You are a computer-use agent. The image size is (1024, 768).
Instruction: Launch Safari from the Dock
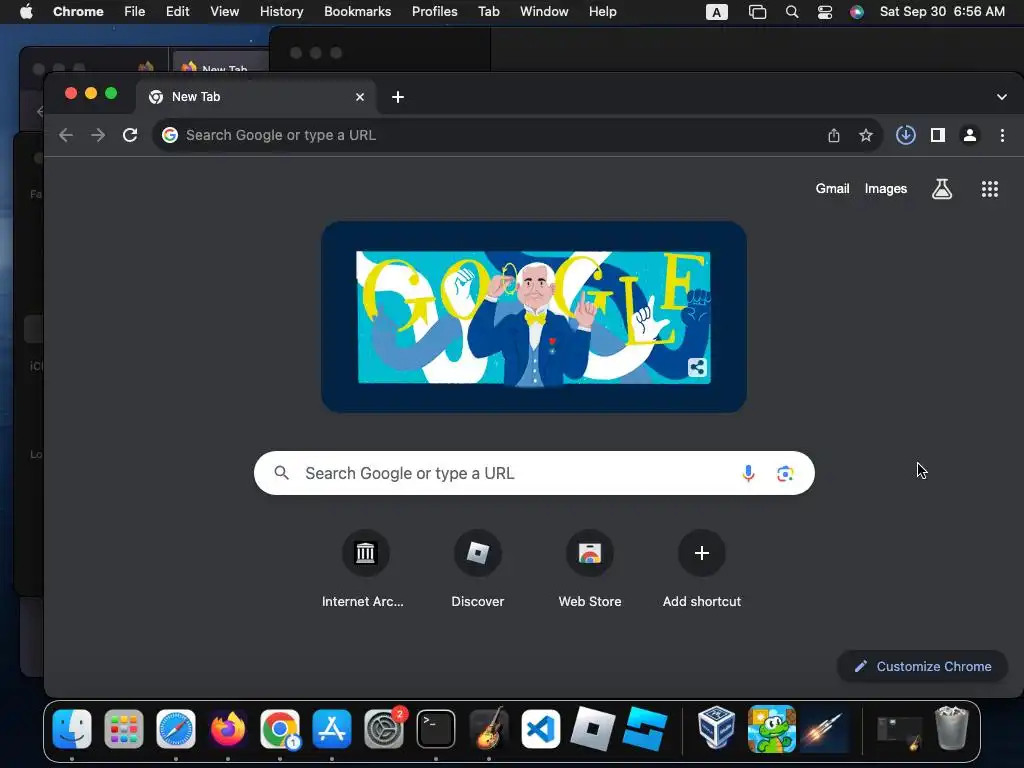[x=176, y=728]
